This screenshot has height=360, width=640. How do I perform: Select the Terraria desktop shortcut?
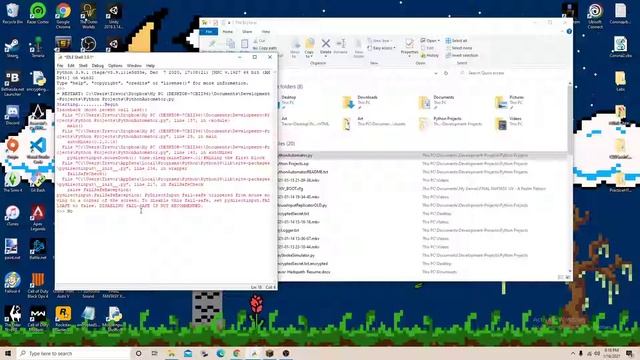click(x=38, y=47)
